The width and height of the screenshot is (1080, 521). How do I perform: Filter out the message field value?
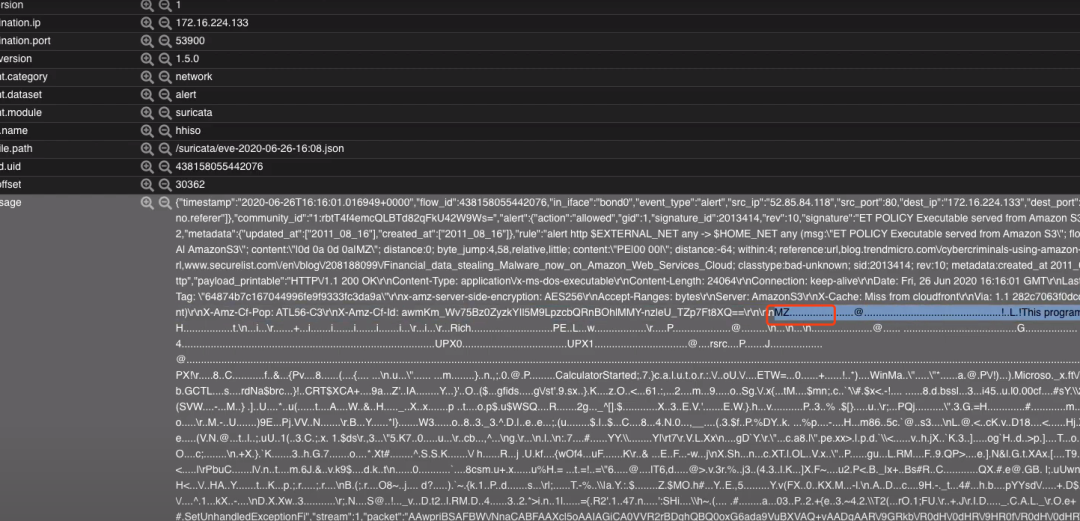(165, 203)
